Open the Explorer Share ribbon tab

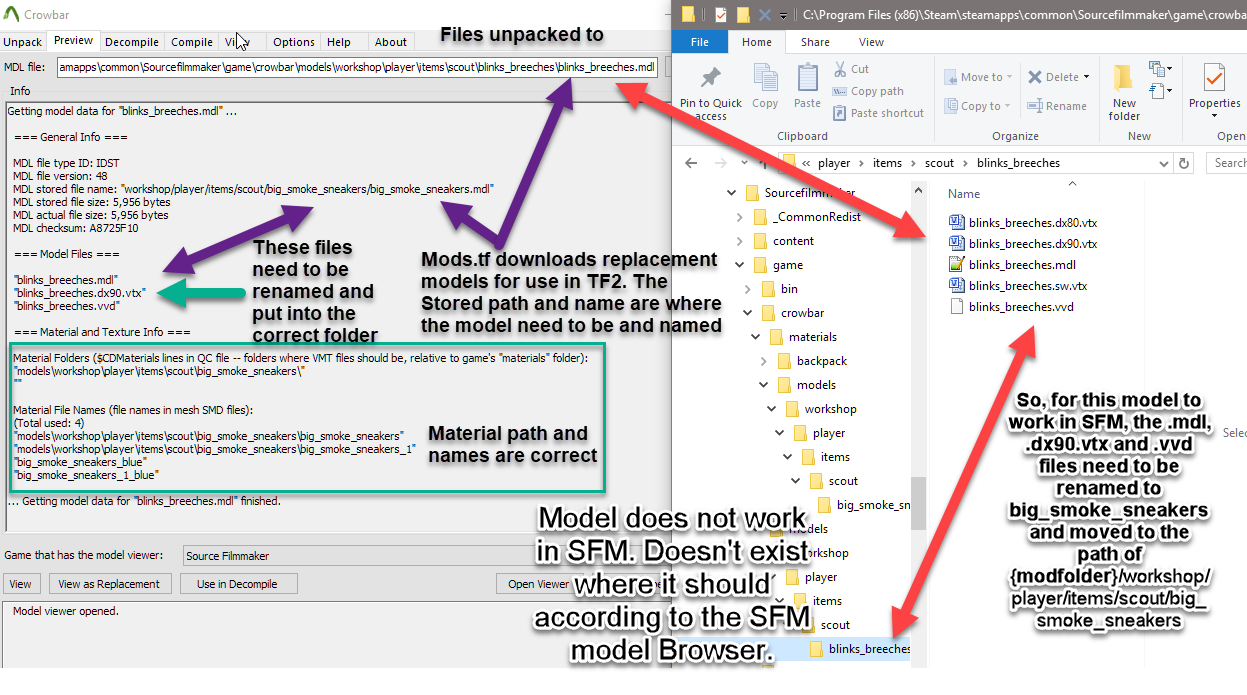(815, 42)
